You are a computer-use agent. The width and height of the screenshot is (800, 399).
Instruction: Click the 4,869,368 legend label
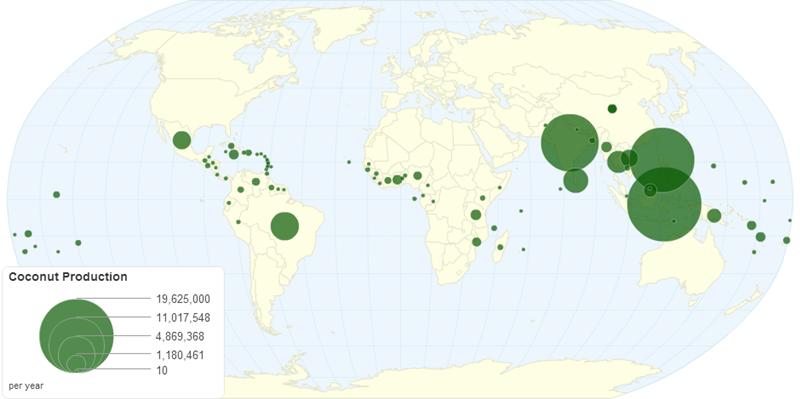pos(181,336)
